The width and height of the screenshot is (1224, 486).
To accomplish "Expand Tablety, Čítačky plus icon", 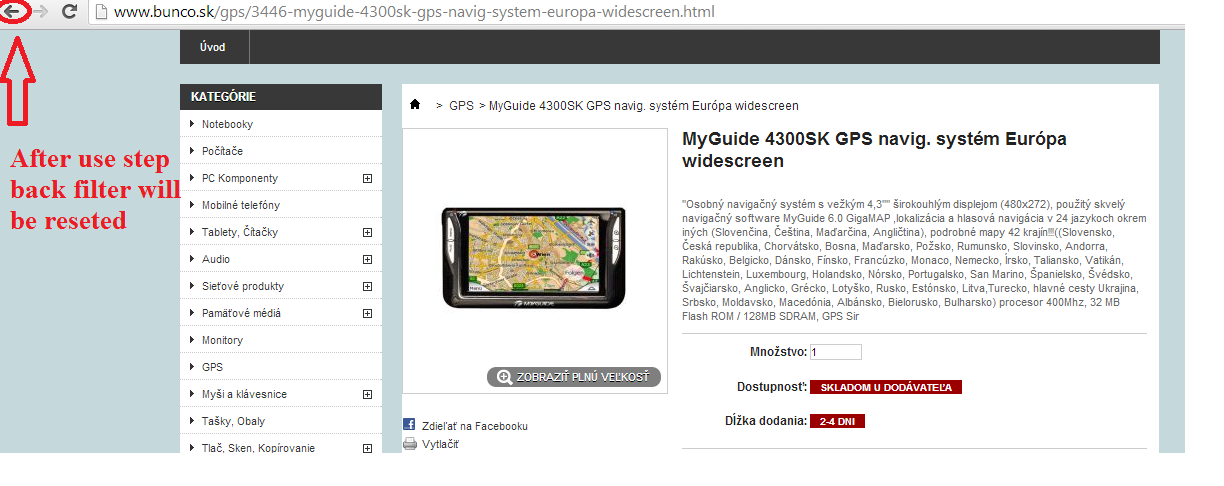I will (x=367, y=232).
